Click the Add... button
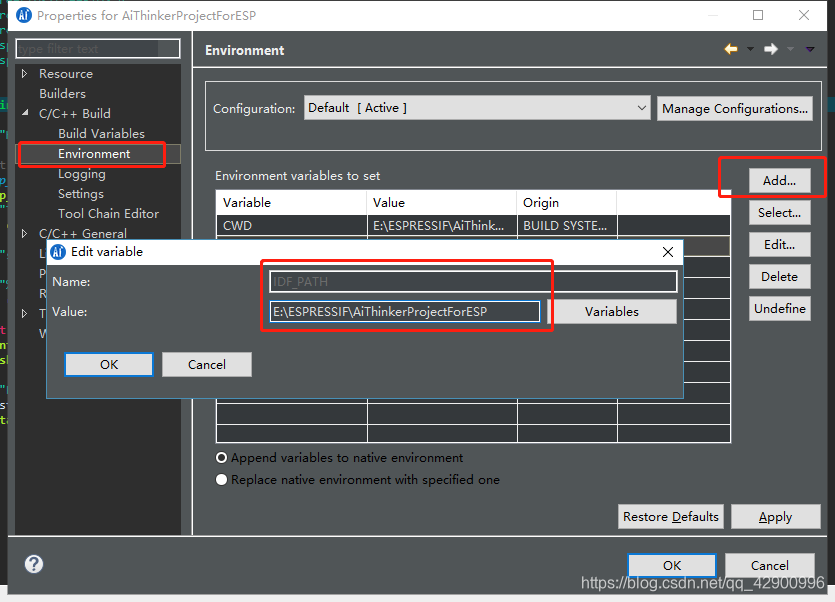The height and width of the screenshot is (602, 835). [x=780, y=181]
